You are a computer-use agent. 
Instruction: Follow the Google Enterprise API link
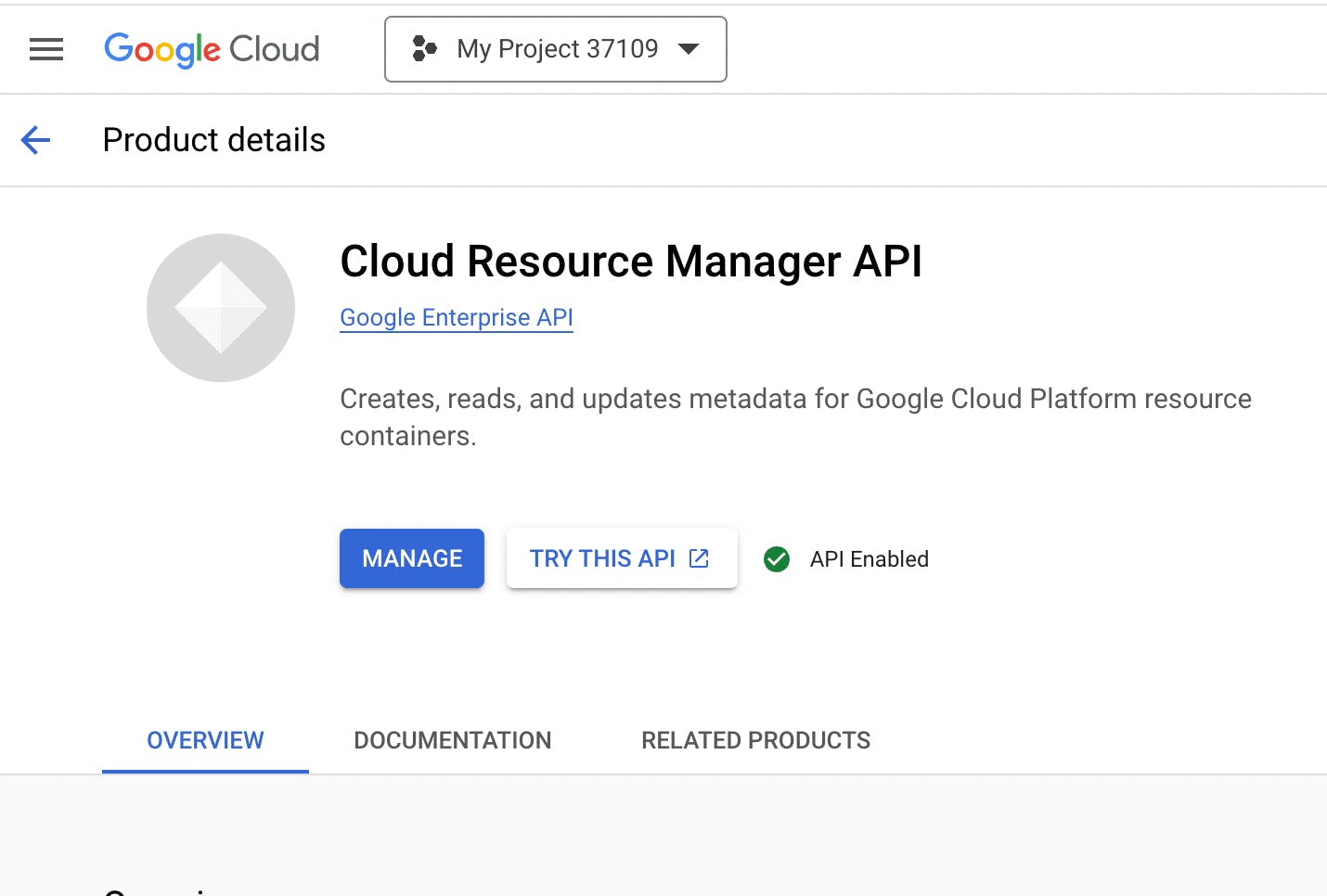pyautogui.click(x=457, y=317)
